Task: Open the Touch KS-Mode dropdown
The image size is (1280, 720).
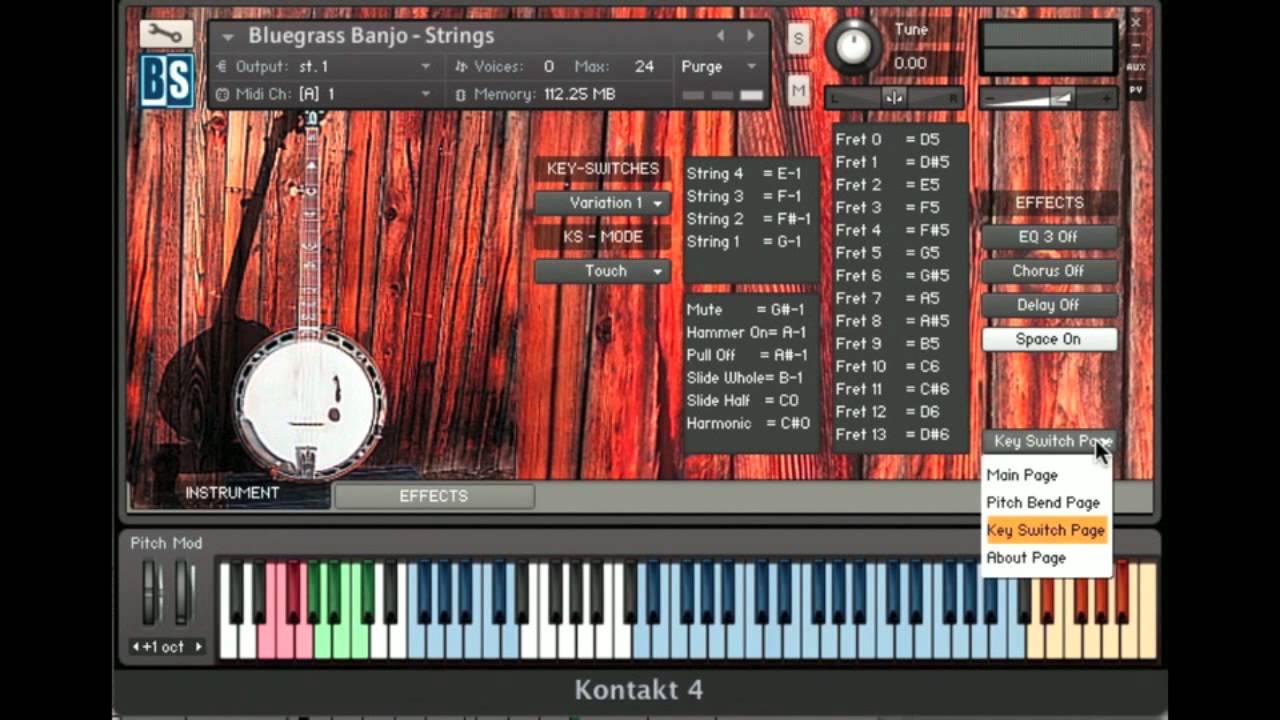Action: coord(603,271)
